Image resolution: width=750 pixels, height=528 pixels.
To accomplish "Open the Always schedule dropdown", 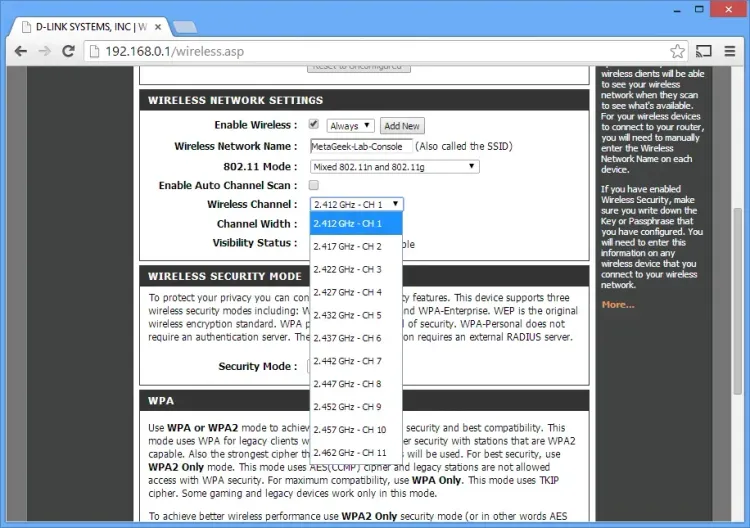I will tap(350, 126).
